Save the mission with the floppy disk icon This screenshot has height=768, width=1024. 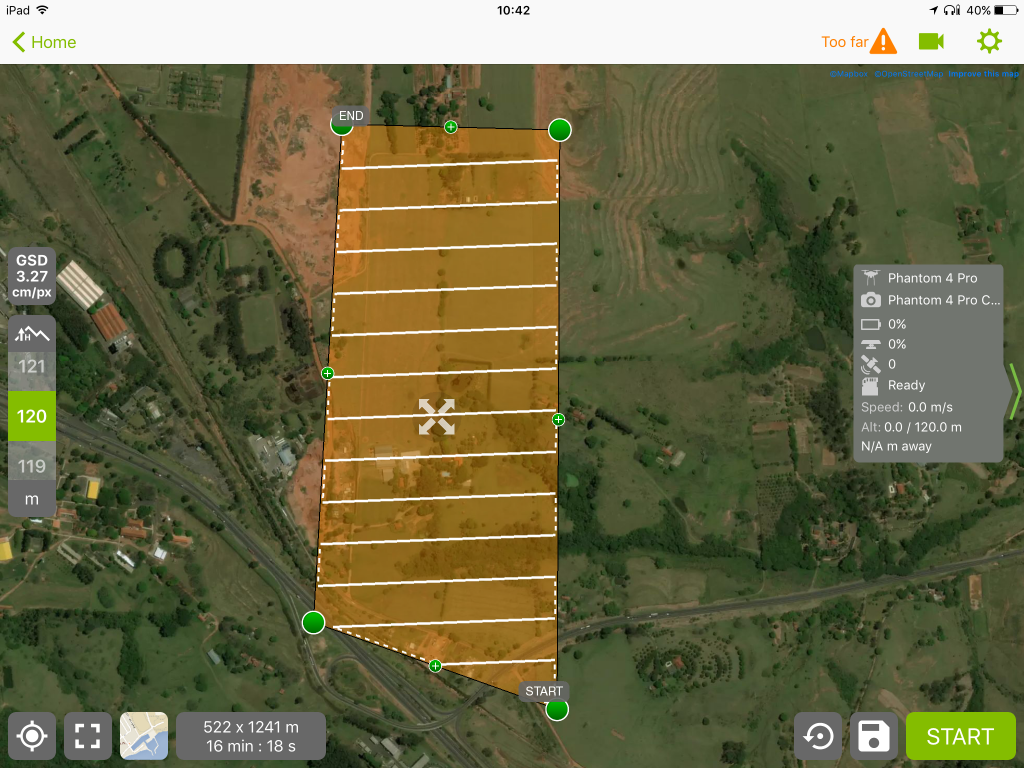[x=874, y=736]
